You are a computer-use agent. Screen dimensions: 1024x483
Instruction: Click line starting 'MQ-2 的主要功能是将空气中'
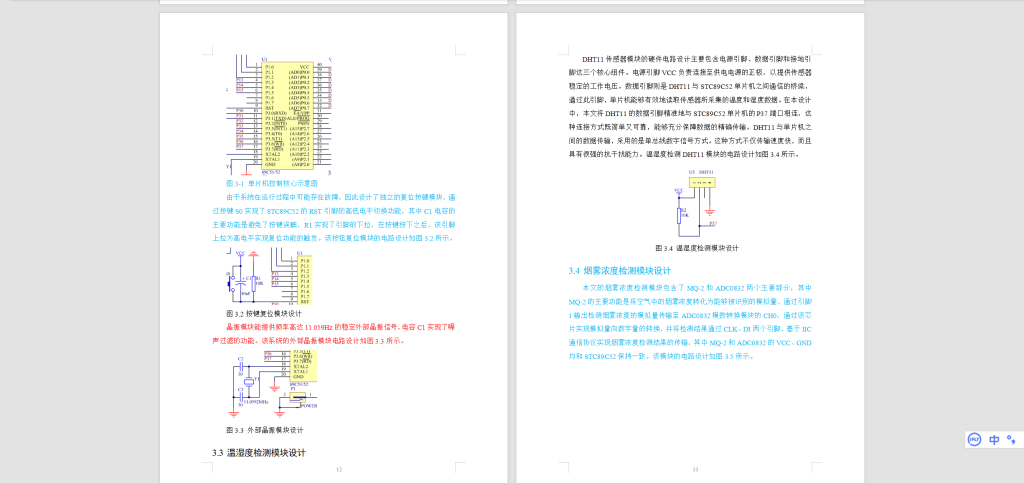coord(690,302)
